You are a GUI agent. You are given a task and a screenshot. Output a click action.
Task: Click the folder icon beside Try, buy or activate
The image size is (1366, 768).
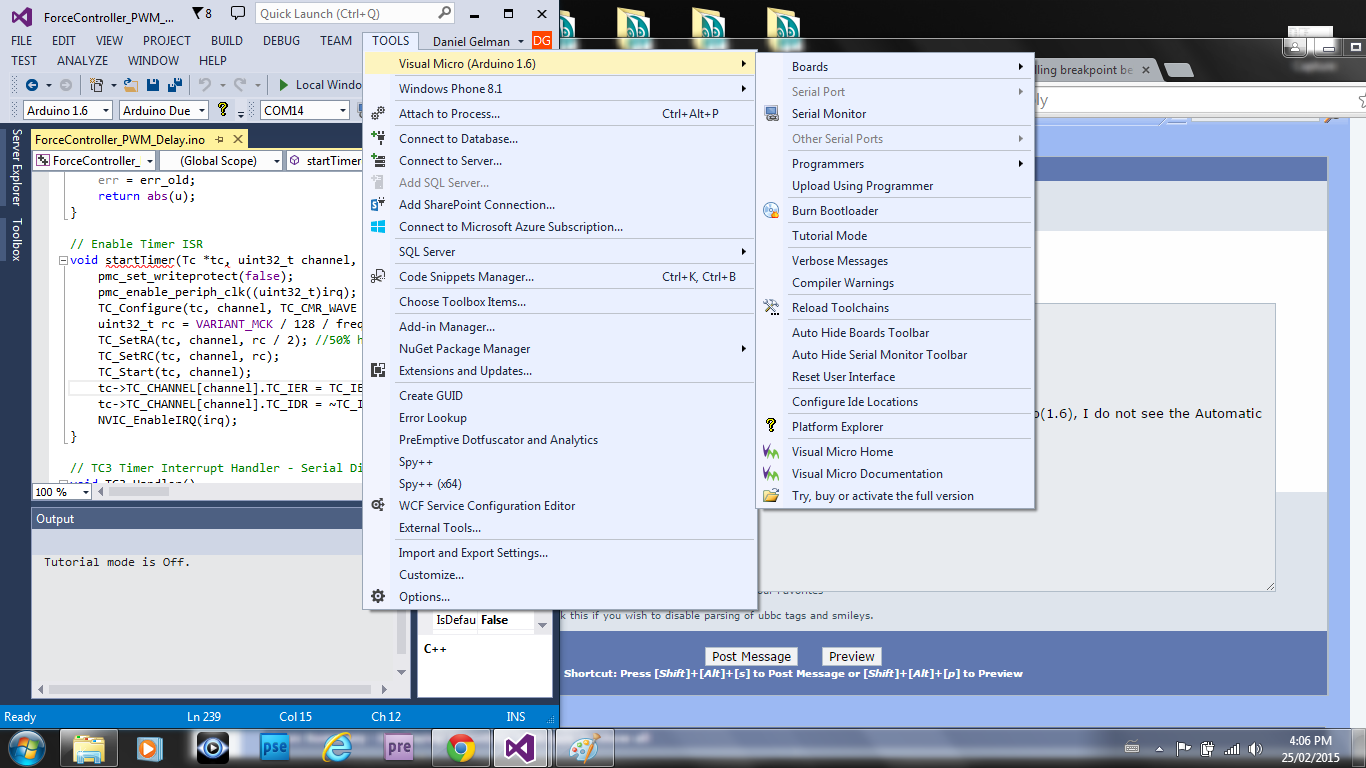771,496
